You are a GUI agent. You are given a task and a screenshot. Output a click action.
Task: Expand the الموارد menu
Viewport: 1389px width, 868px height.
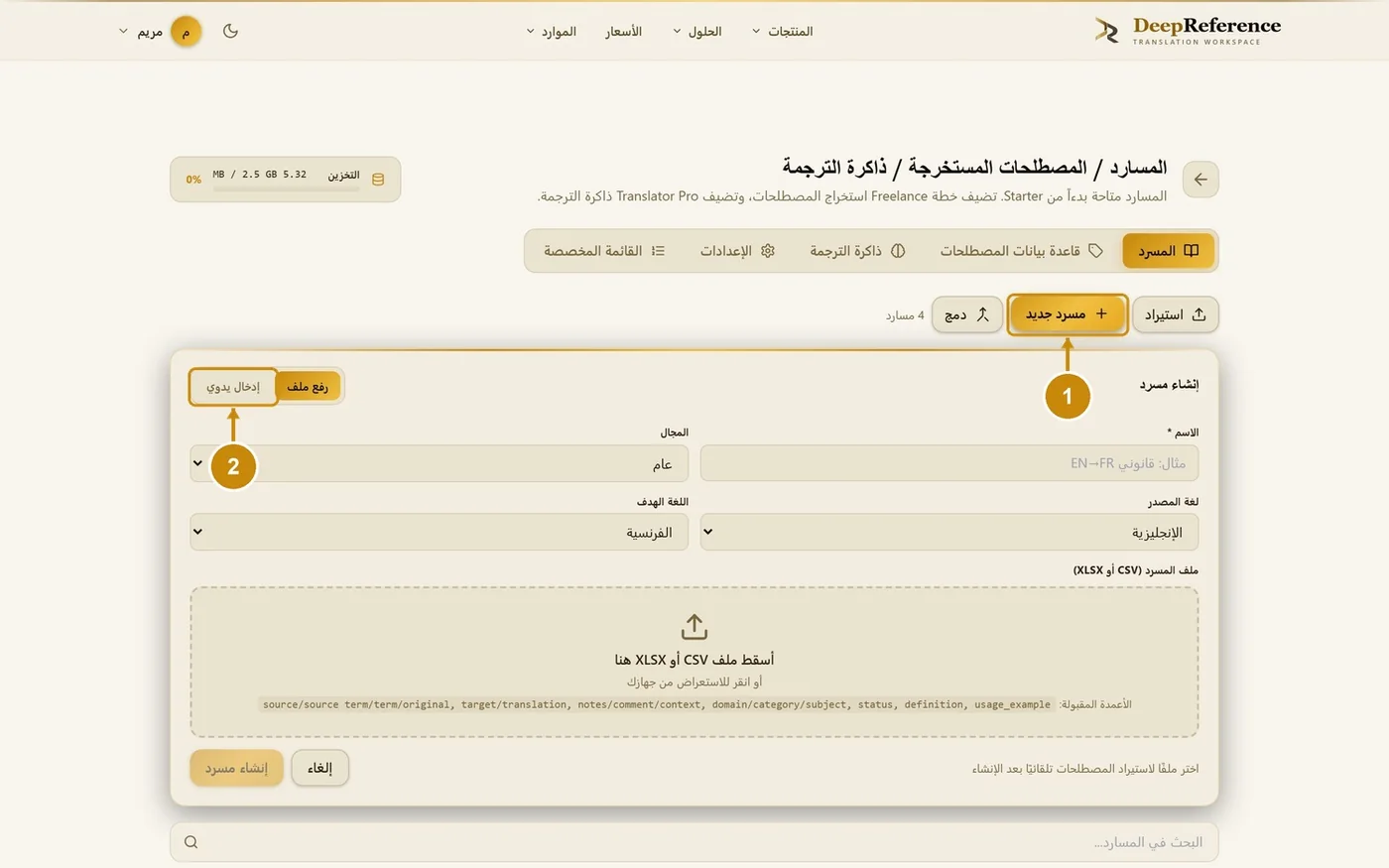point(551,32)
